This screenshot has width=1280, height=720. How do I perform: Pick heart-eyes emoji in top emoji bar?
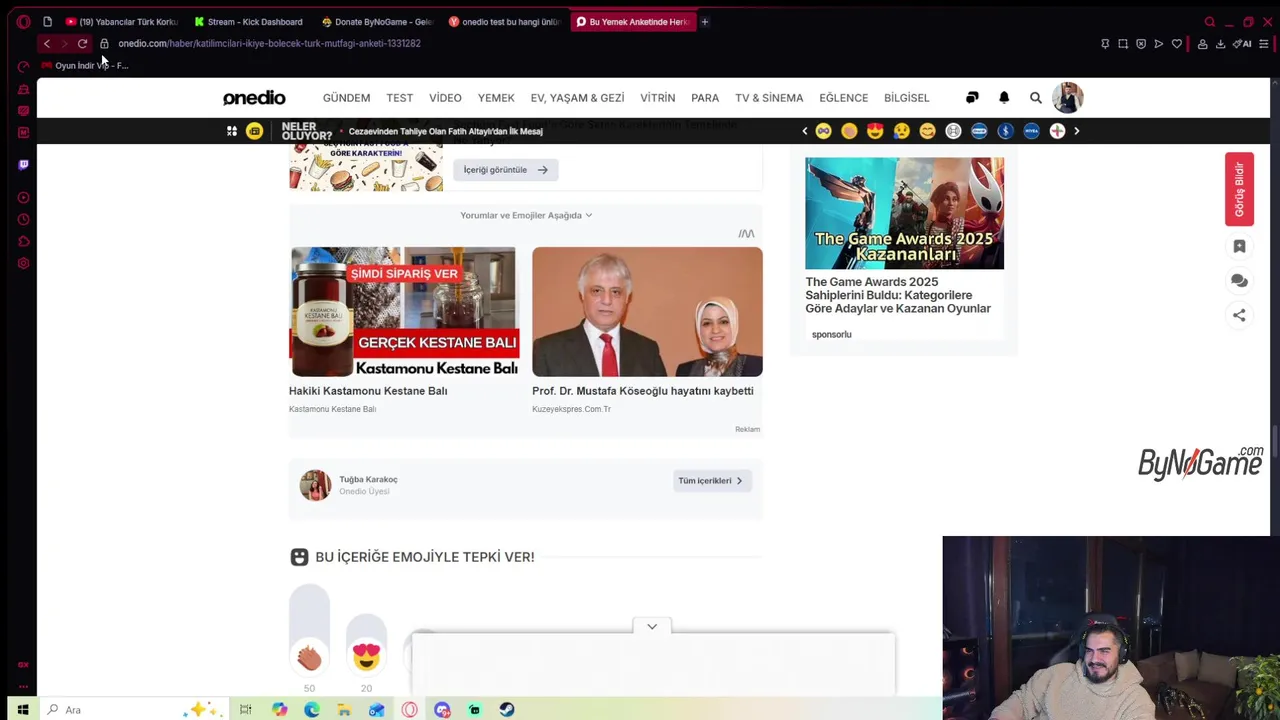tap(875, 131)
